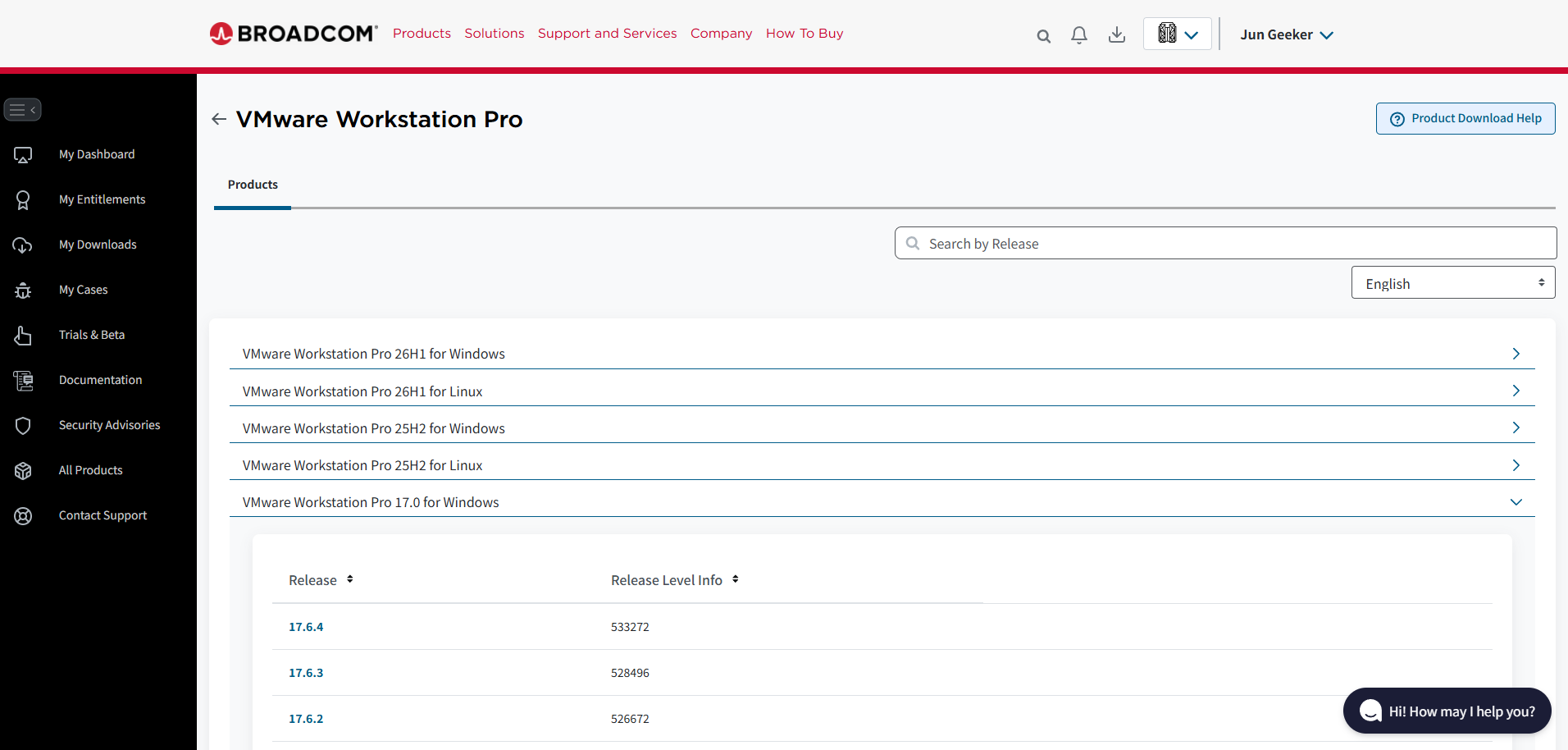Open the Jun Geeker account menu

1287,34
